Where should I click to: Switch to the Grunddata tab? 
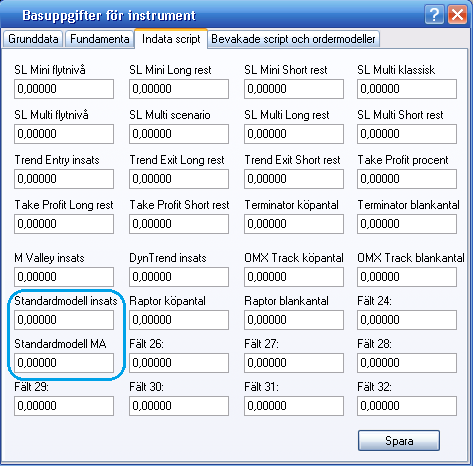point(33,39)
